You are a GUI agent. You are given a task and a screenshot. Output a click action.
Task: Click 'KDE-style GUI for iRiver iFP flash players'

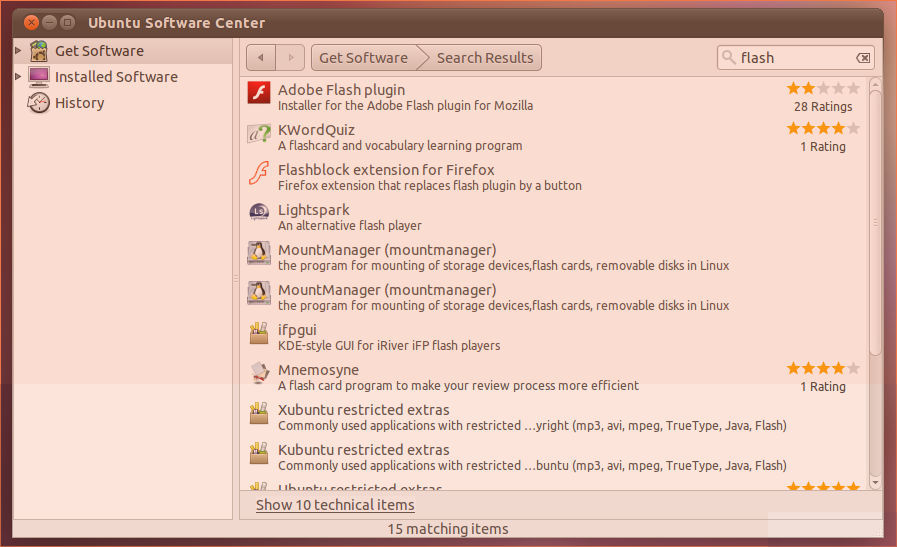389,346
